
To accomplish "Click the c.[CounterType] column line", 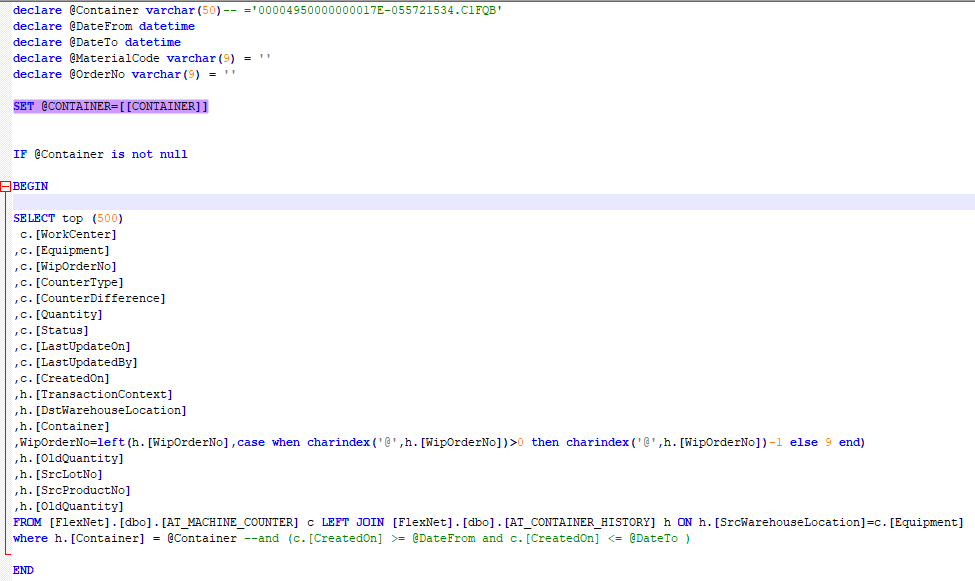I will coord(68,282).
